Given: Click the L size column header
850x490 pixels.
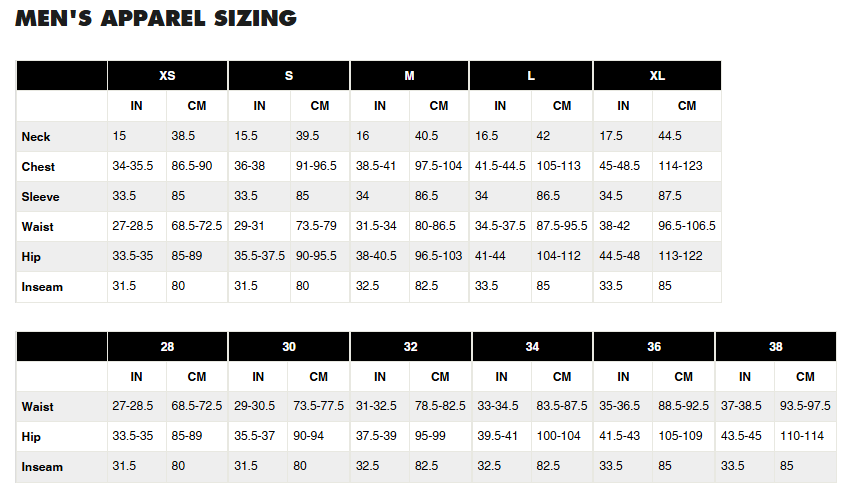Looking at the screenshot, I should click(x=531, y=76).
